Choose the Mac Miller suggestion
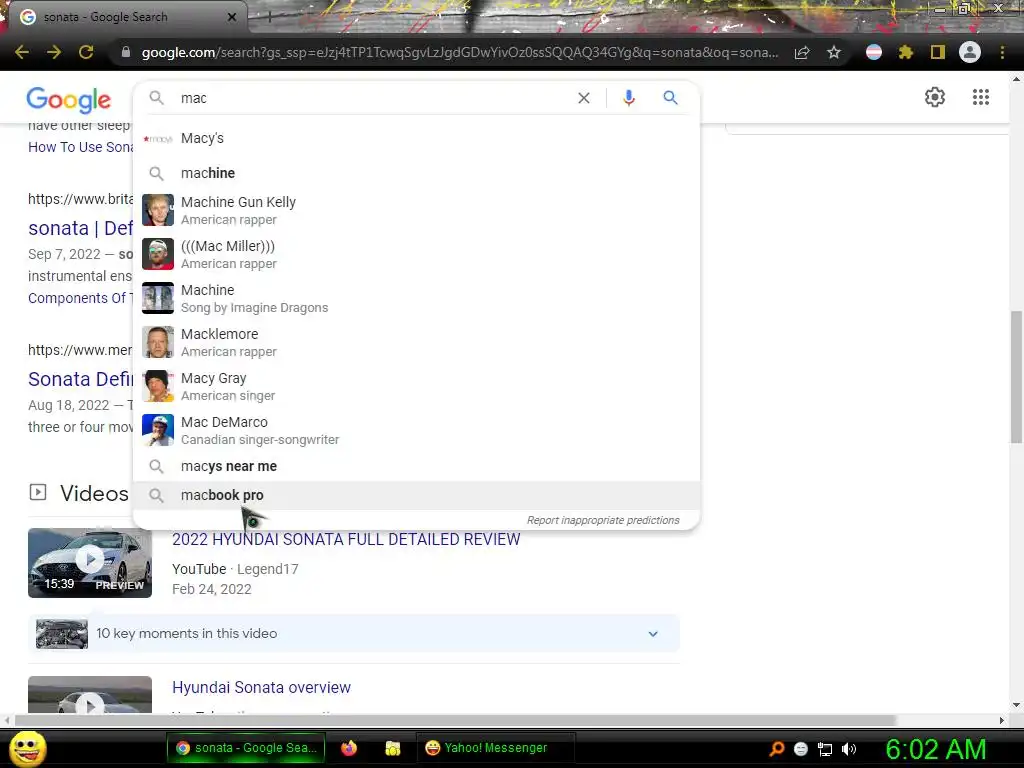1024x768 pixels. pyautogui.click(x=417, y=254)
